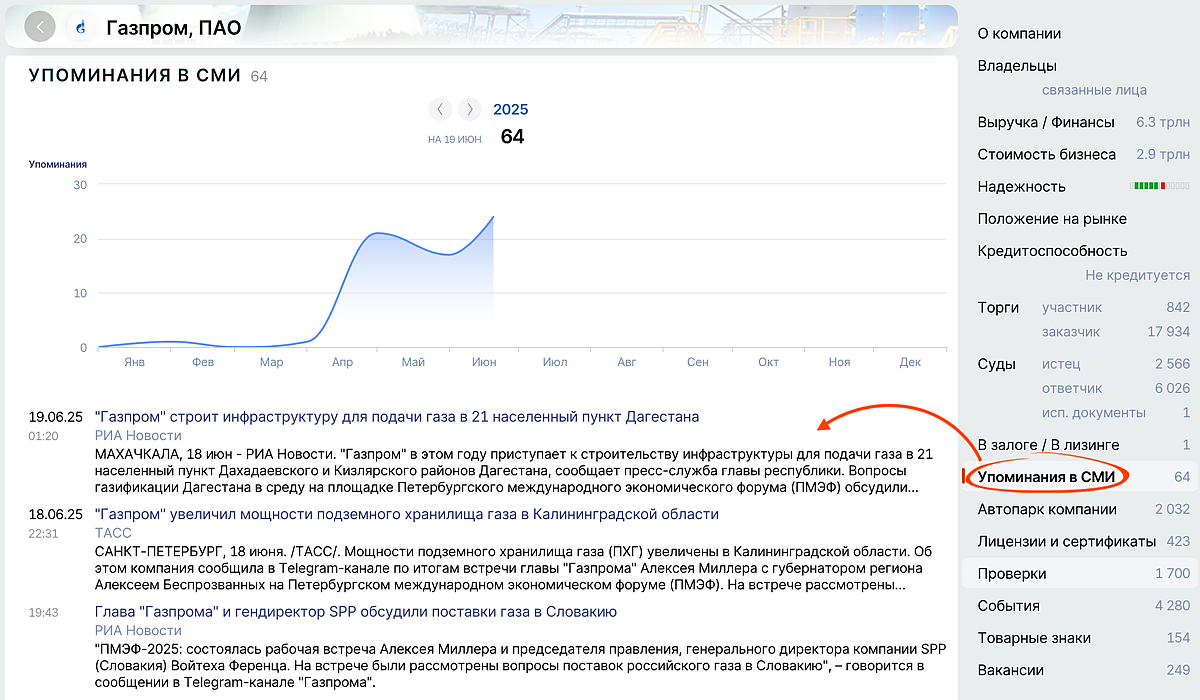Click the June point on the chart
The width and height of the screenshot is (1200, 700).
pyautogui.click(x=493, y=217)
